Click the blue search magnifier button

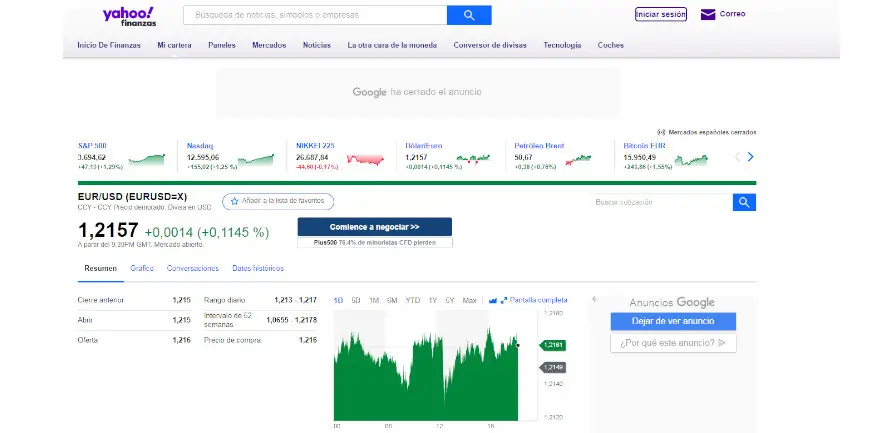click(469, 15)
